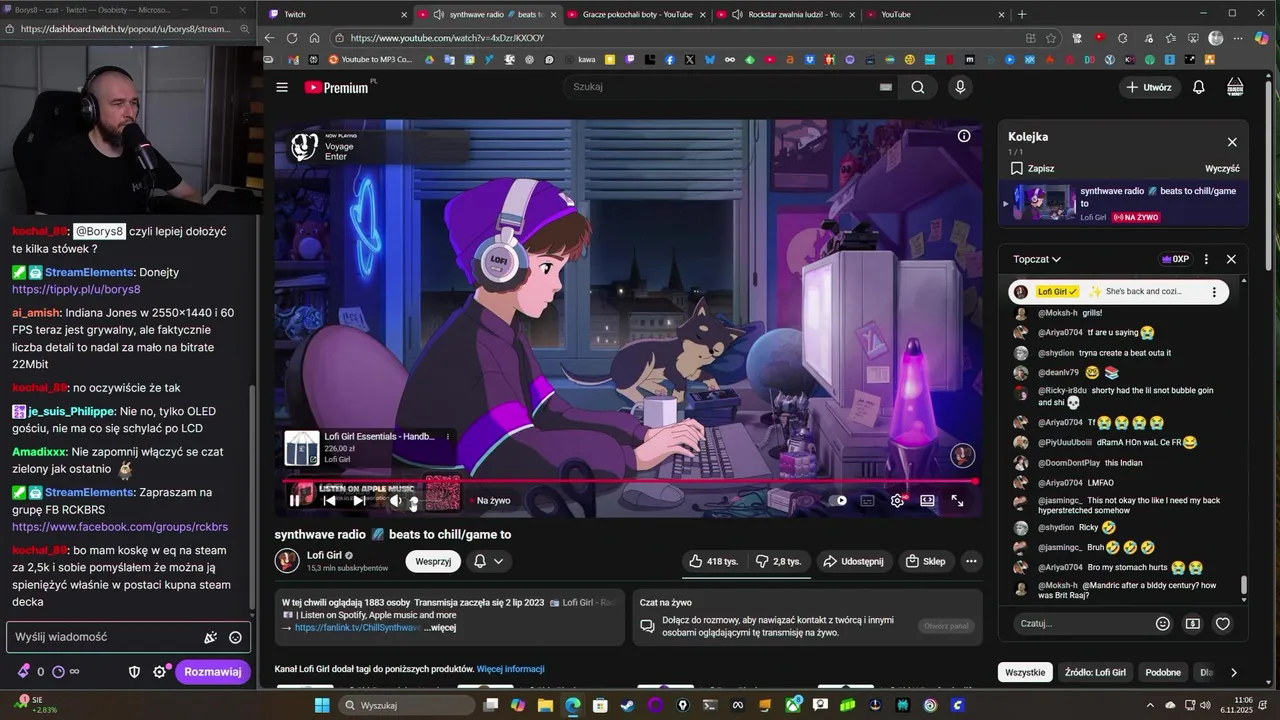The image size is (1280, 720).
Task: Show video info icon on player
Action: (x=964, y=136)
